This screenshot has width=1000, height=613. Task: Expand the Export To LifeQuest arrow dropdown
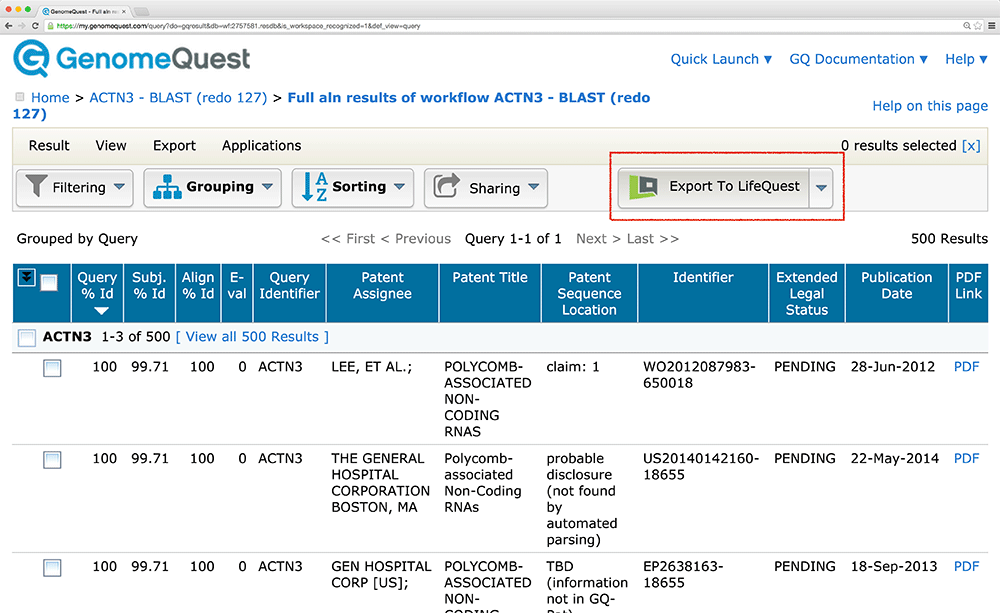(821, 188)
